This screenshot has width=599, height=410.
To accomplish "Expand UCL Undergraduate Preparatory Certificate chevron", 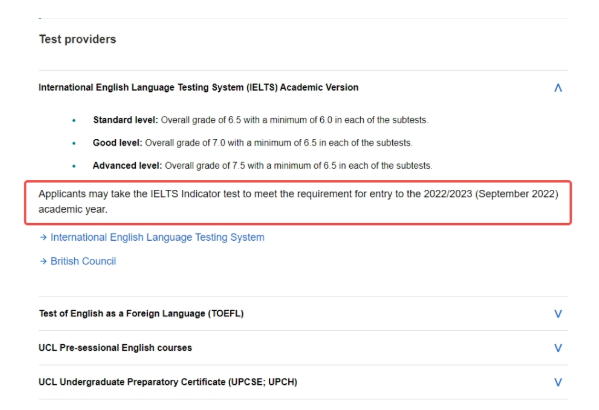I will 558,382.
